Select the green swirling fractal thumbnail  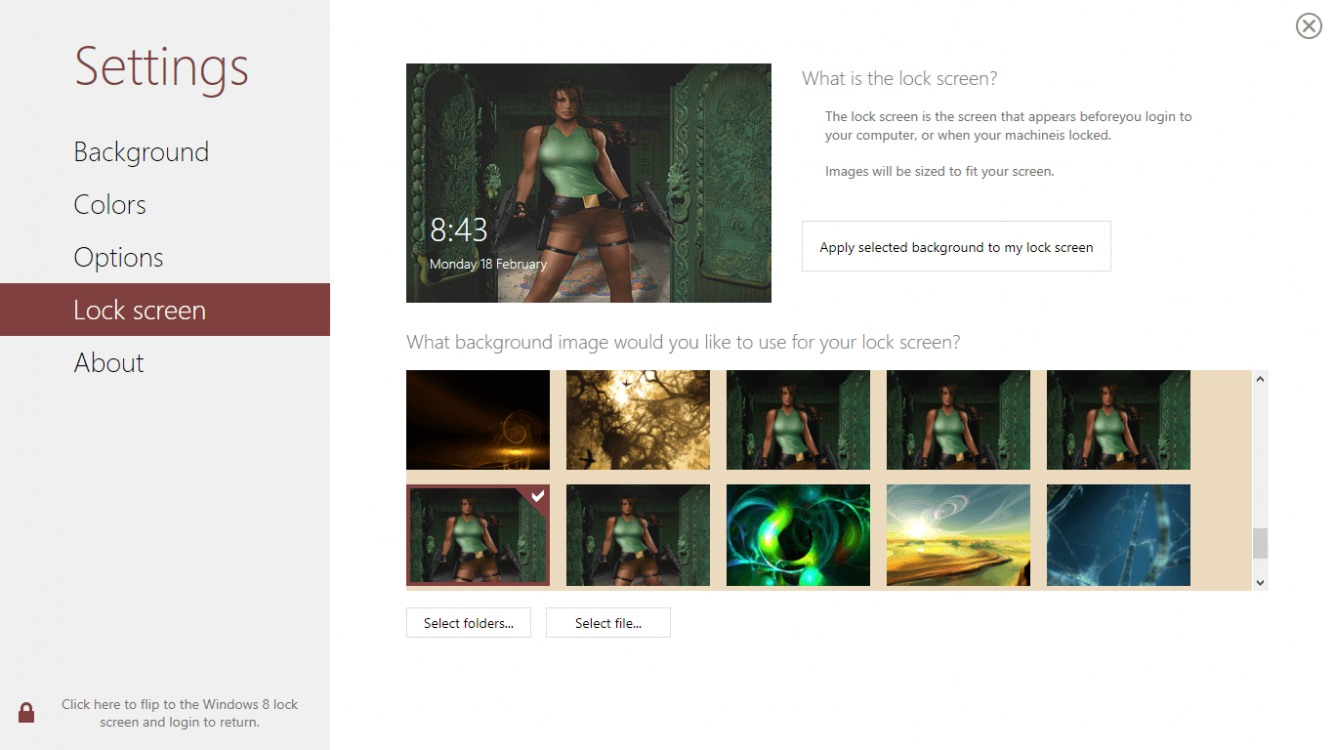pos(798,535)
